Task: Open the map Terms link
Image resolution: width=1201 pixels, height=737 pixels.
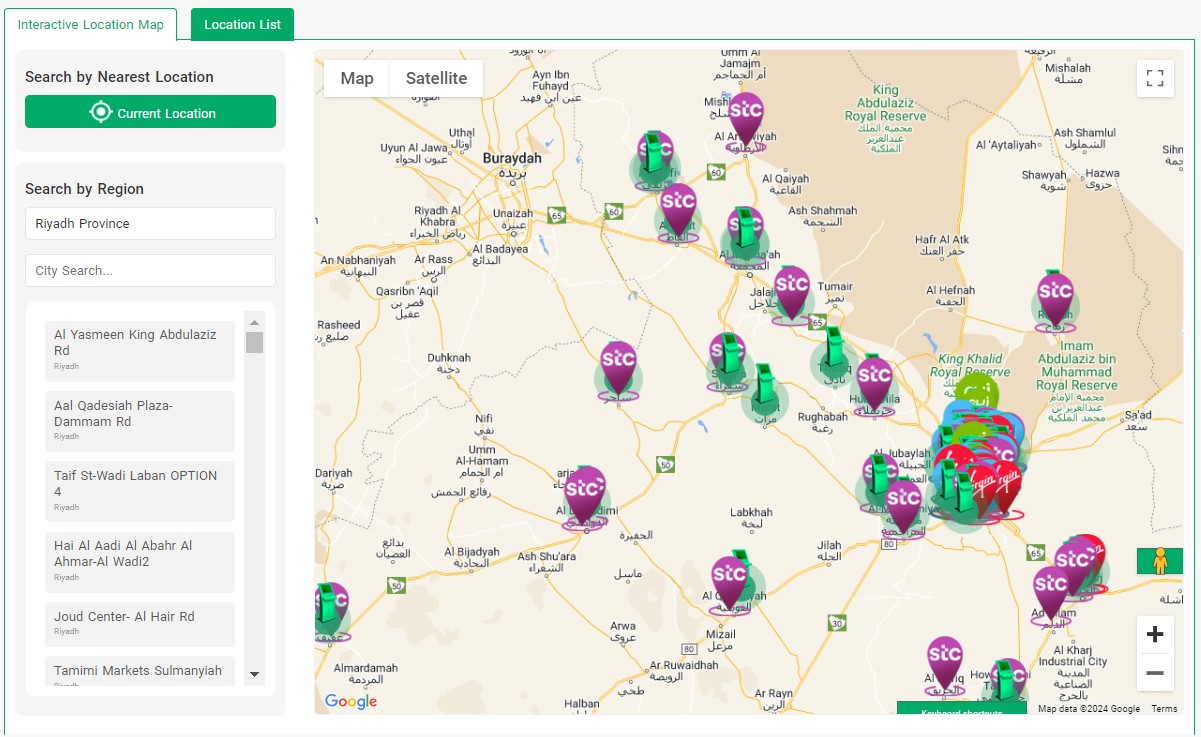Action: 1164,709
